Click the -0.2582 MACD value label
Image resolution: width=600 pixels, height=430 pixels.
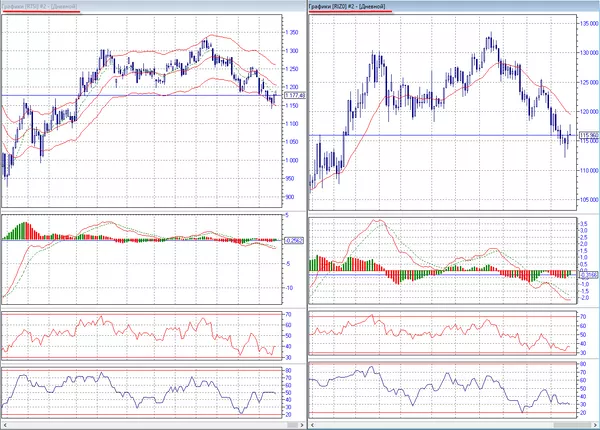click(294, 240)
